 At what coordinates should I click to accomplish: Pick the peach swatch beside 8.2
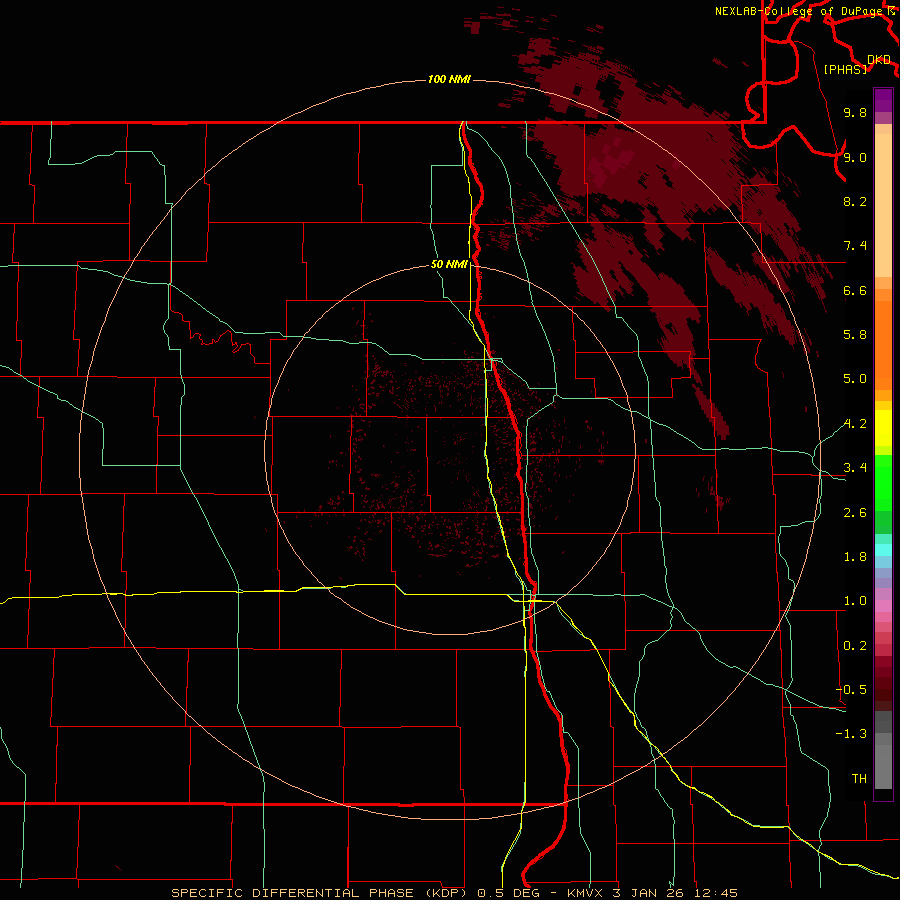point(883,205)
